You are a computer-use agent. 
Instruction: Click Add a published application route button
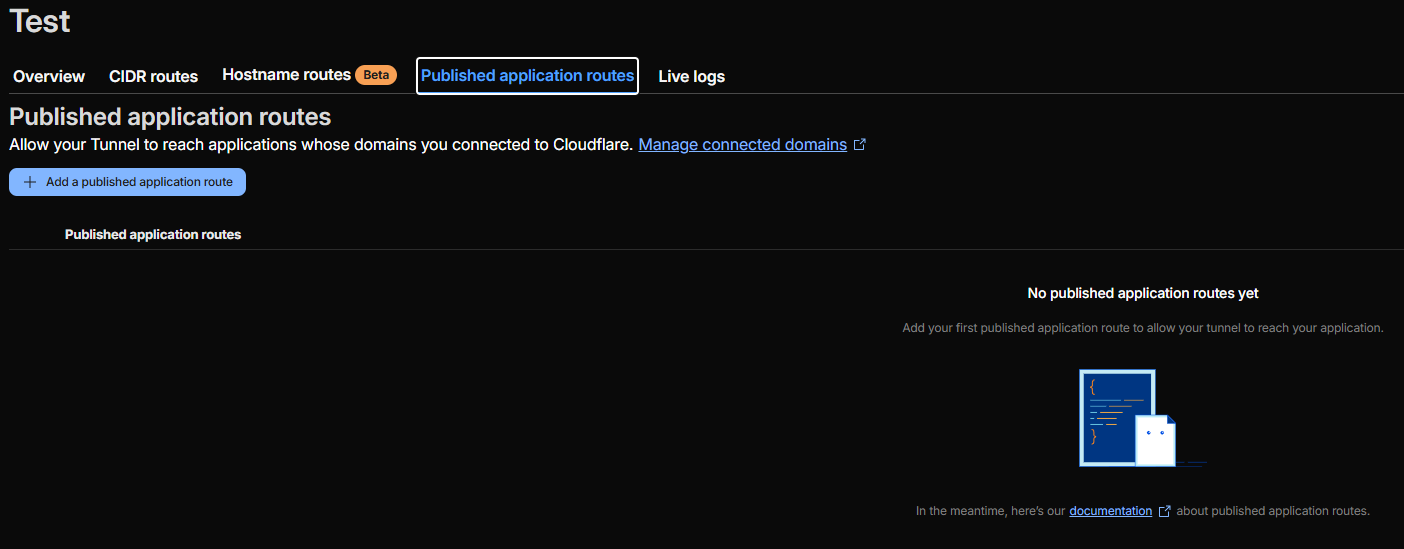[127, 182]
